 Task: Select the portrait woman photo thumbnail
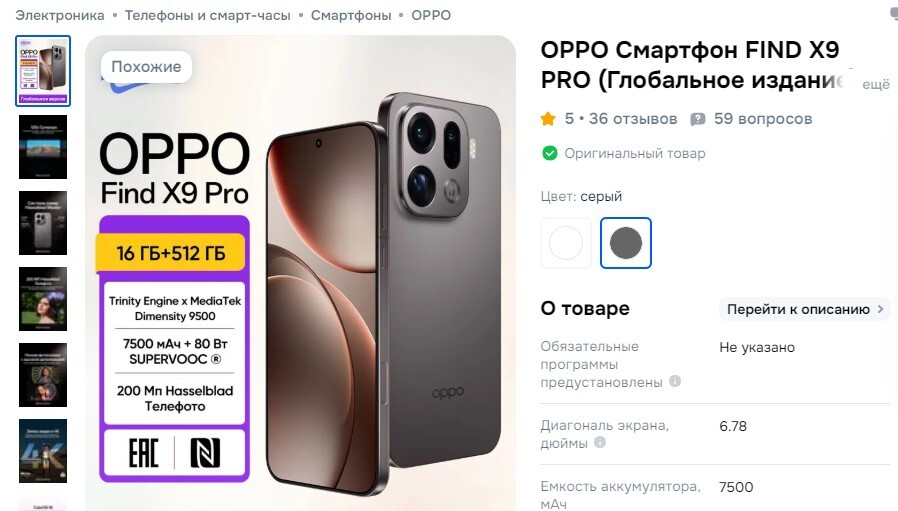coord(43,299)
